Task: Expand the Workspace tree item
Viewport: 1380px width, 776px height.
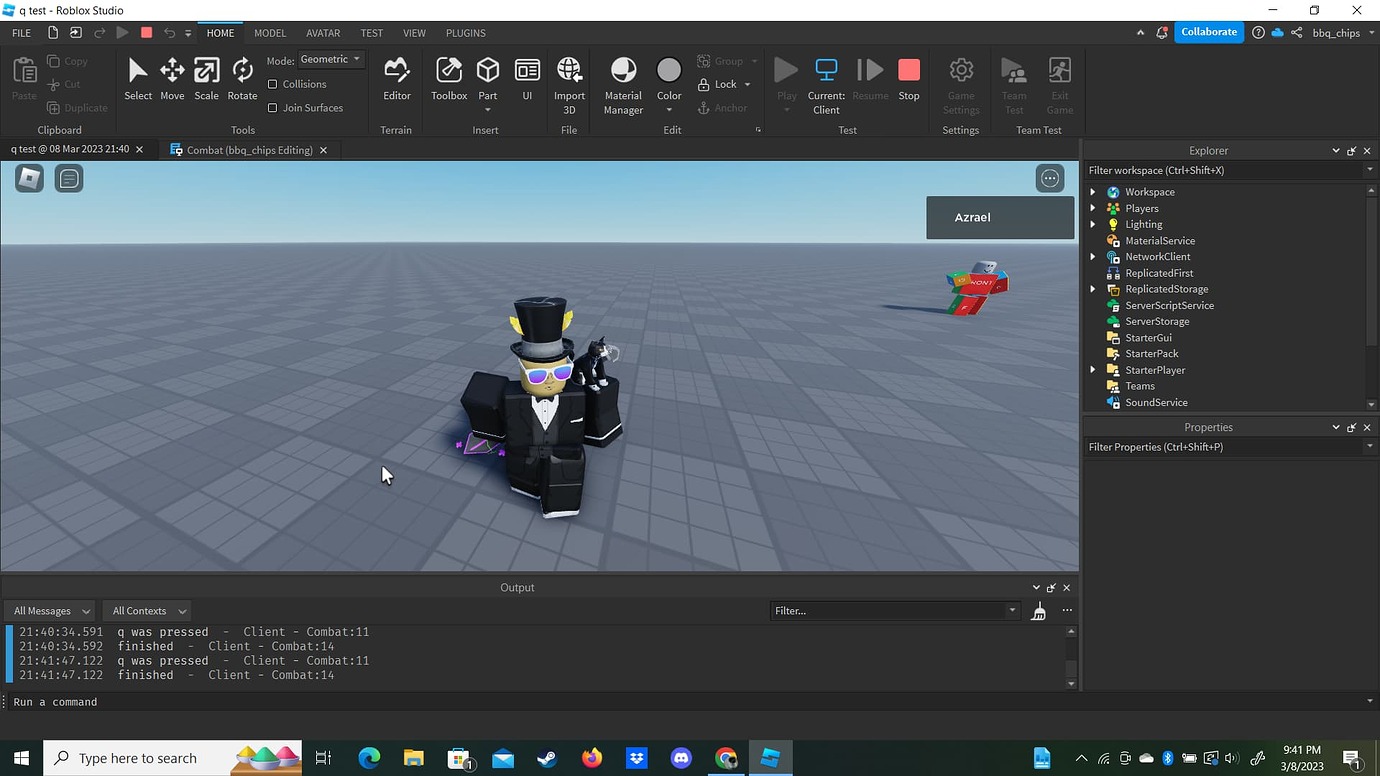Action: click(x=1092, y=191)
